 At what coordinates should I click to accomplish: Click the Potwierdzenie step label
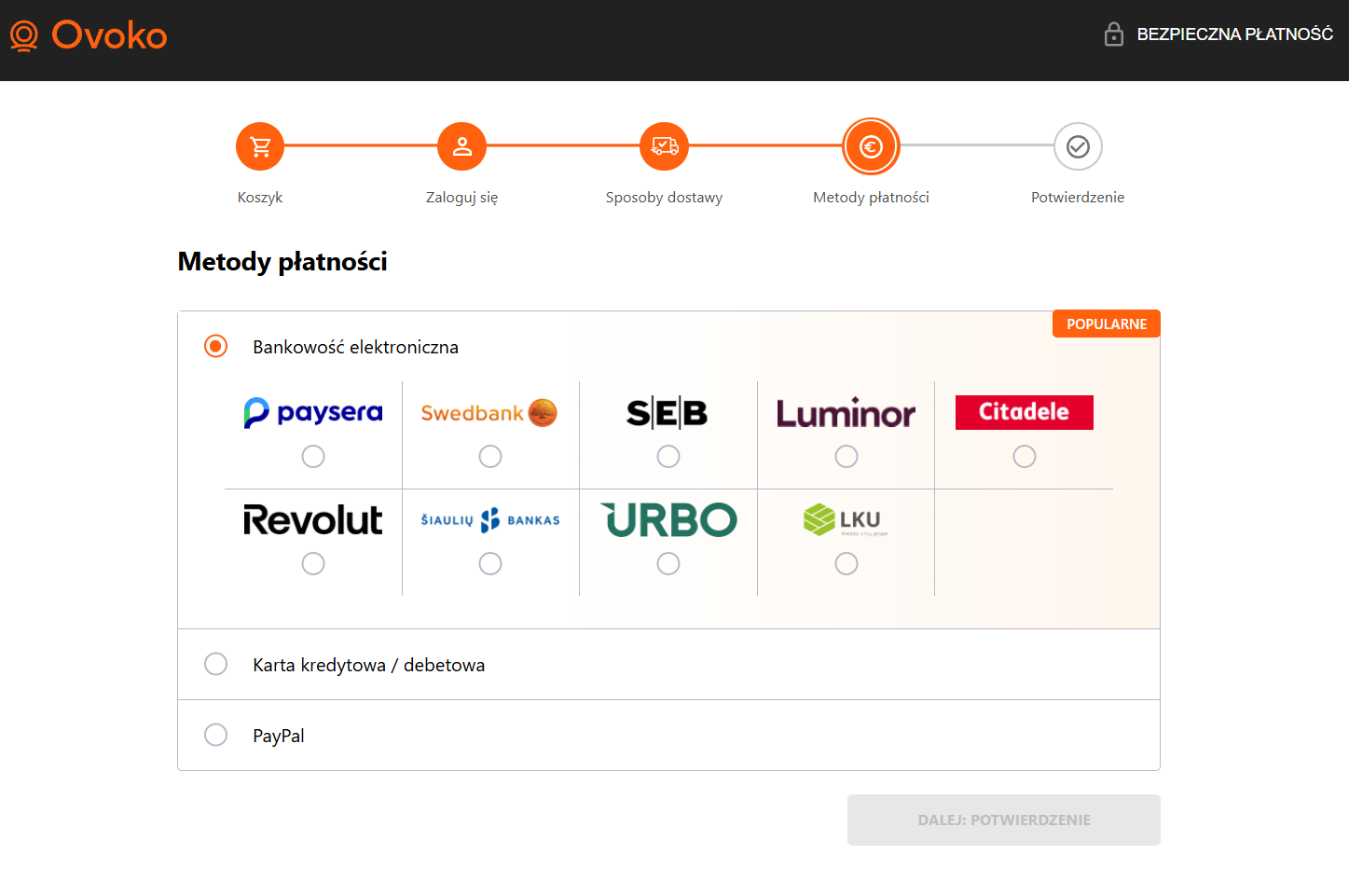click(x=1078, y=198)
